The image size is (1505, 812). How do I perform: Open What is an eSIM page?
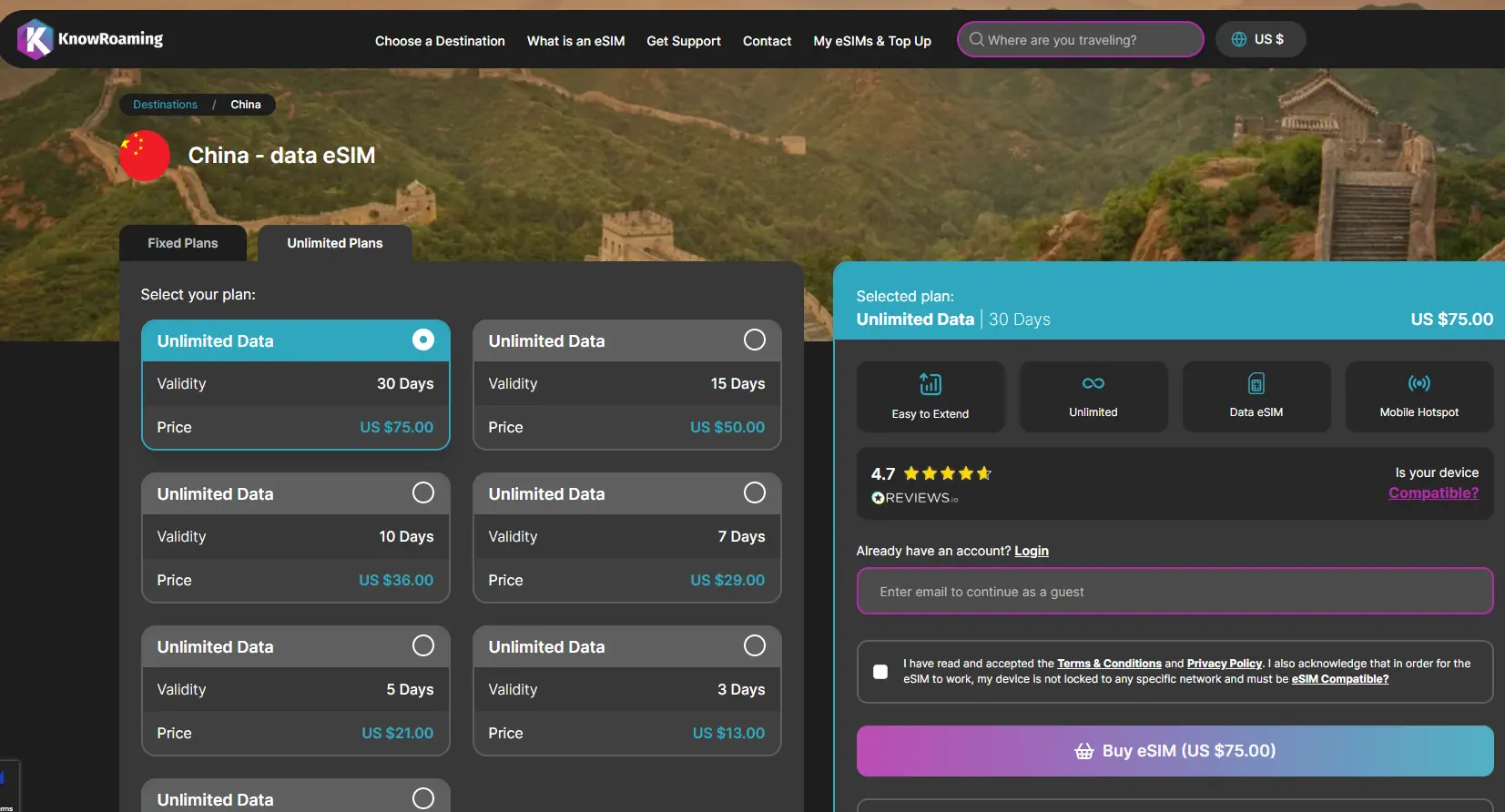pyautogui.click(x=576, y=41)
